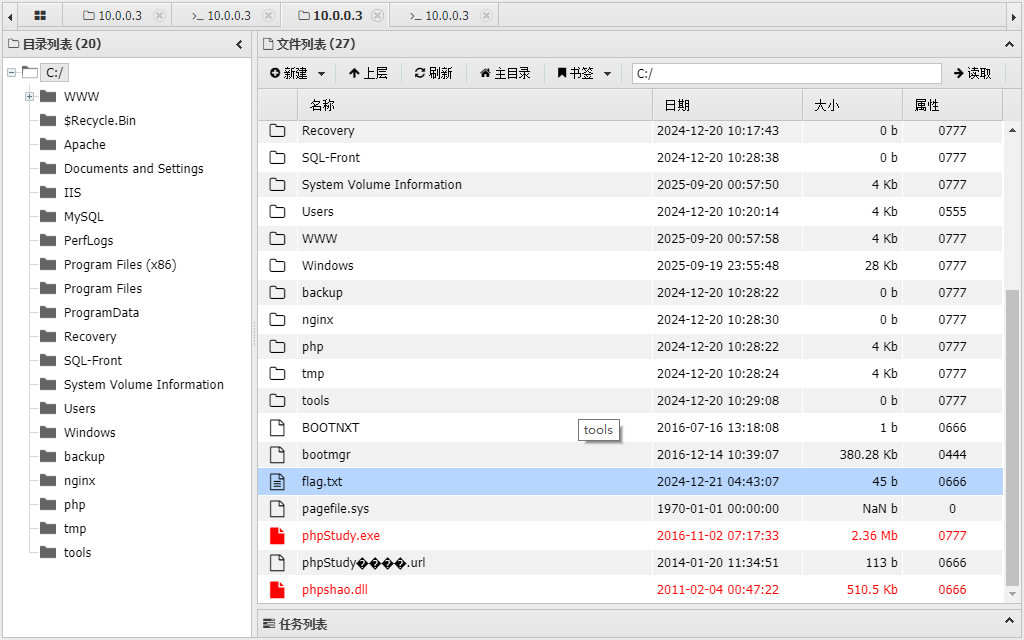Close the active 10.0.0.3 file manager tab
Screen dimensions: 1024x640
(377, 16)
